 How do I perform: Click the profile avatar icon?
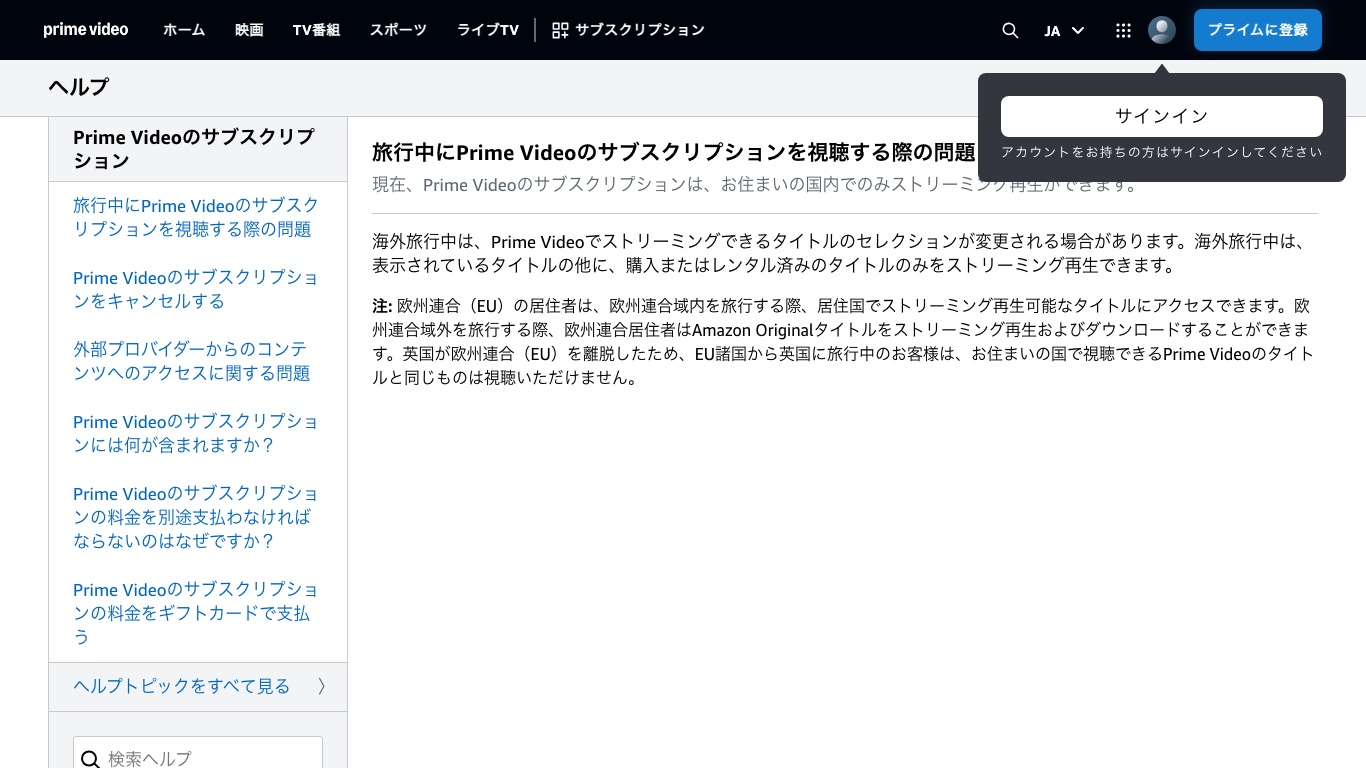coord(1162,30)
